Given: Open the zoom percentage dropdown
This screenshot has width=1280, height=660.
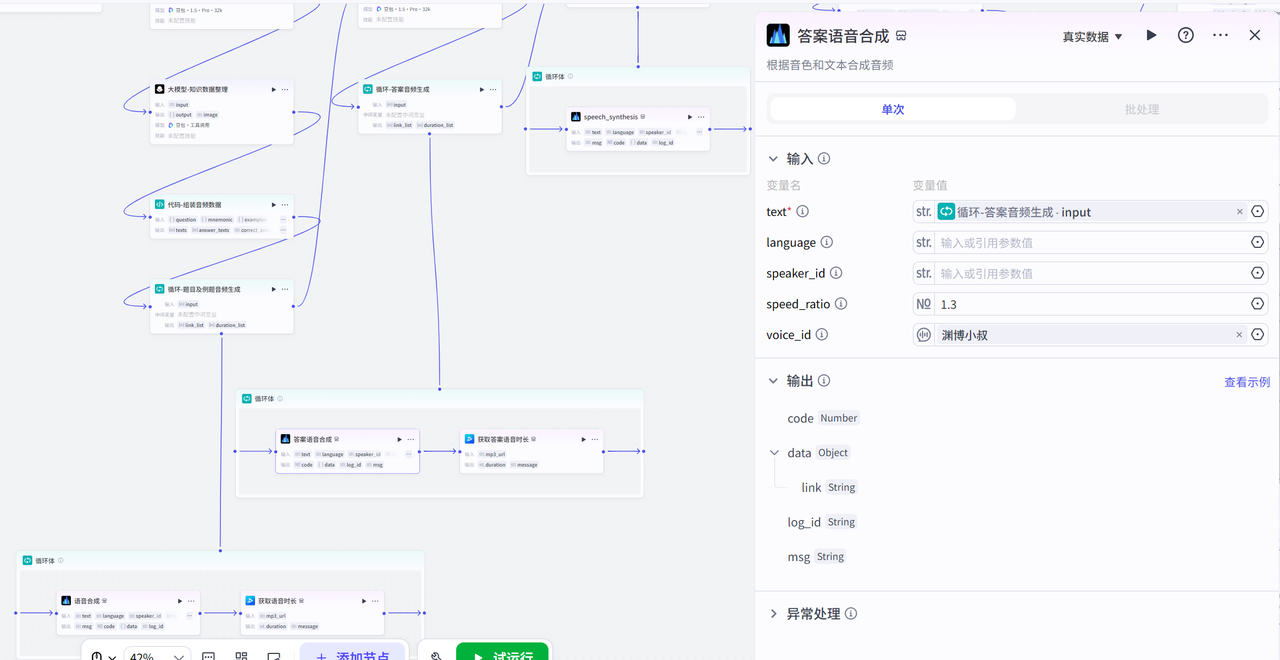Looking at the screenshot, I should click(157, 656).
